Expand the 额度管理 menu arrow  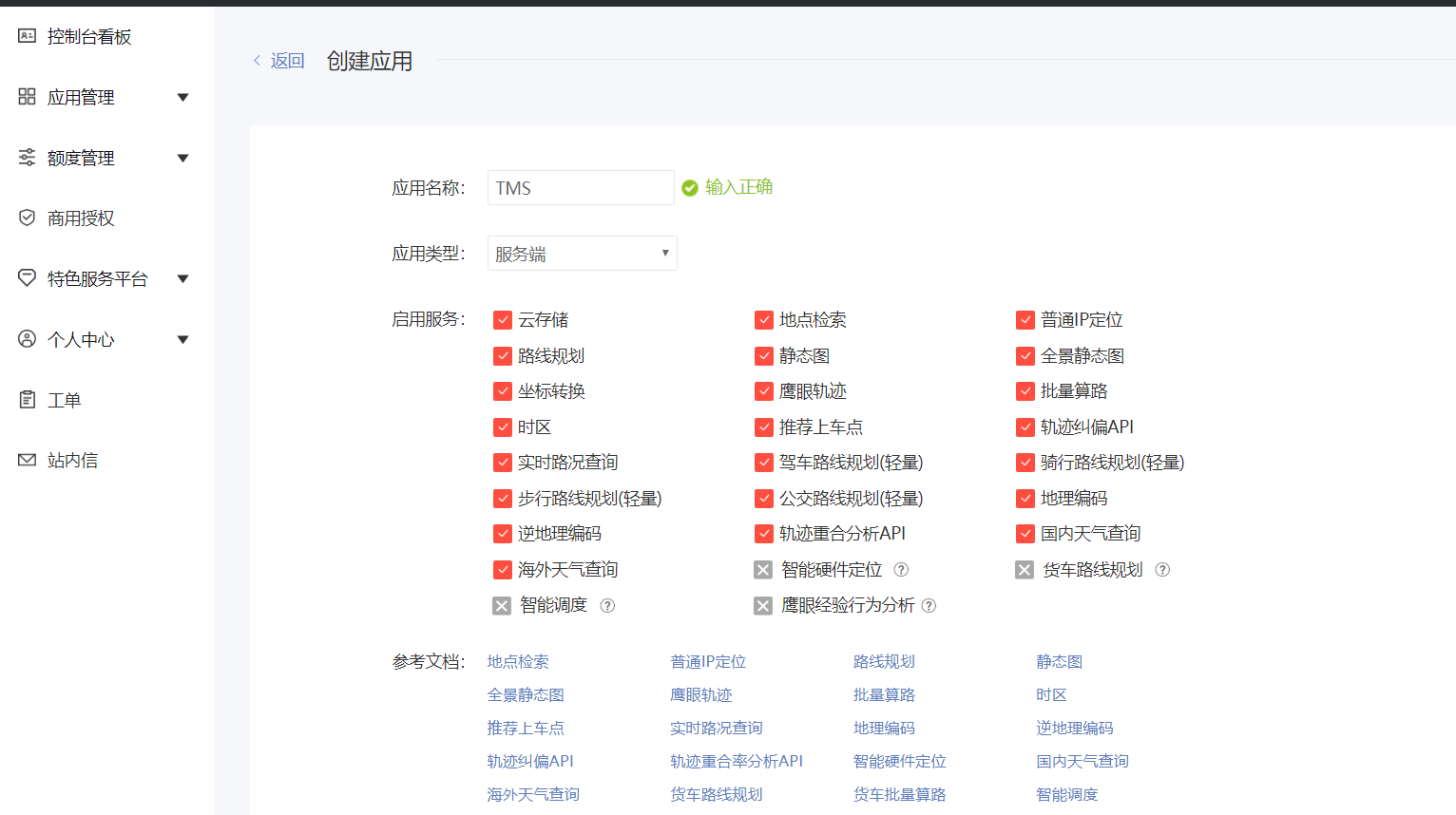(183, 158)
